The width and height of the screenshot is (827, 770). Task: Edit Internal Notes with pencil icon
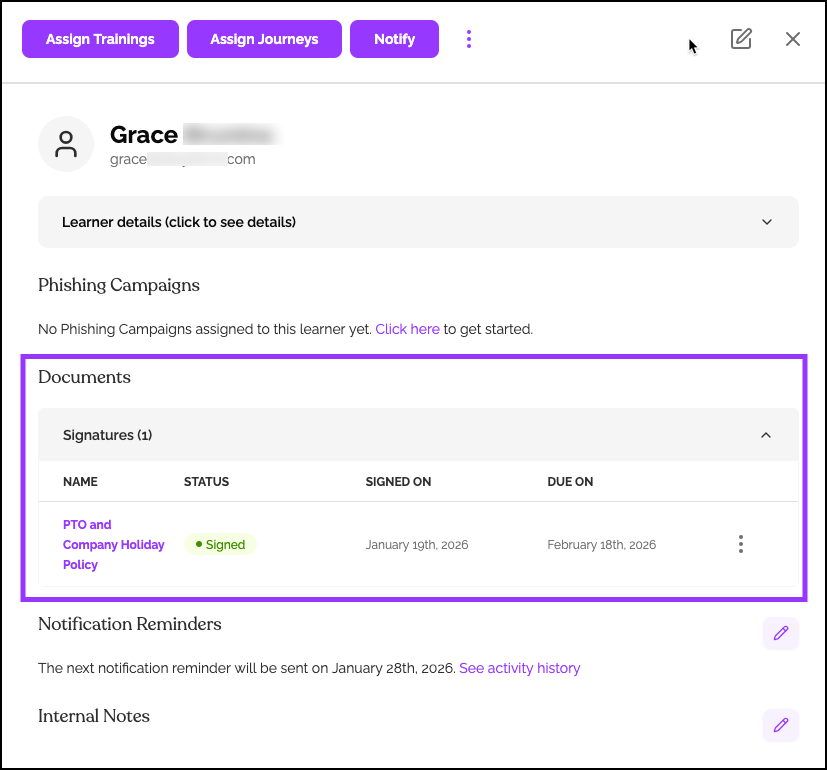(781, 725)
